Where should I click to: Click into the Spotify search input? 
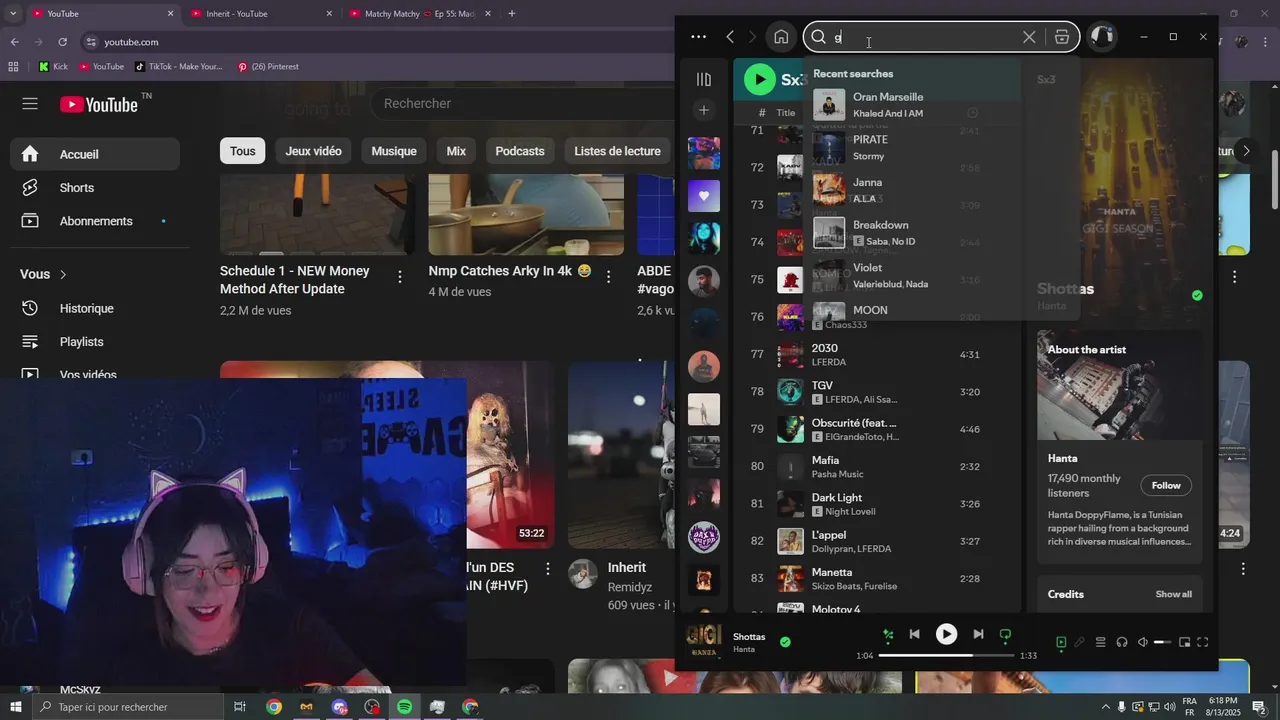(x=925, y=37)
